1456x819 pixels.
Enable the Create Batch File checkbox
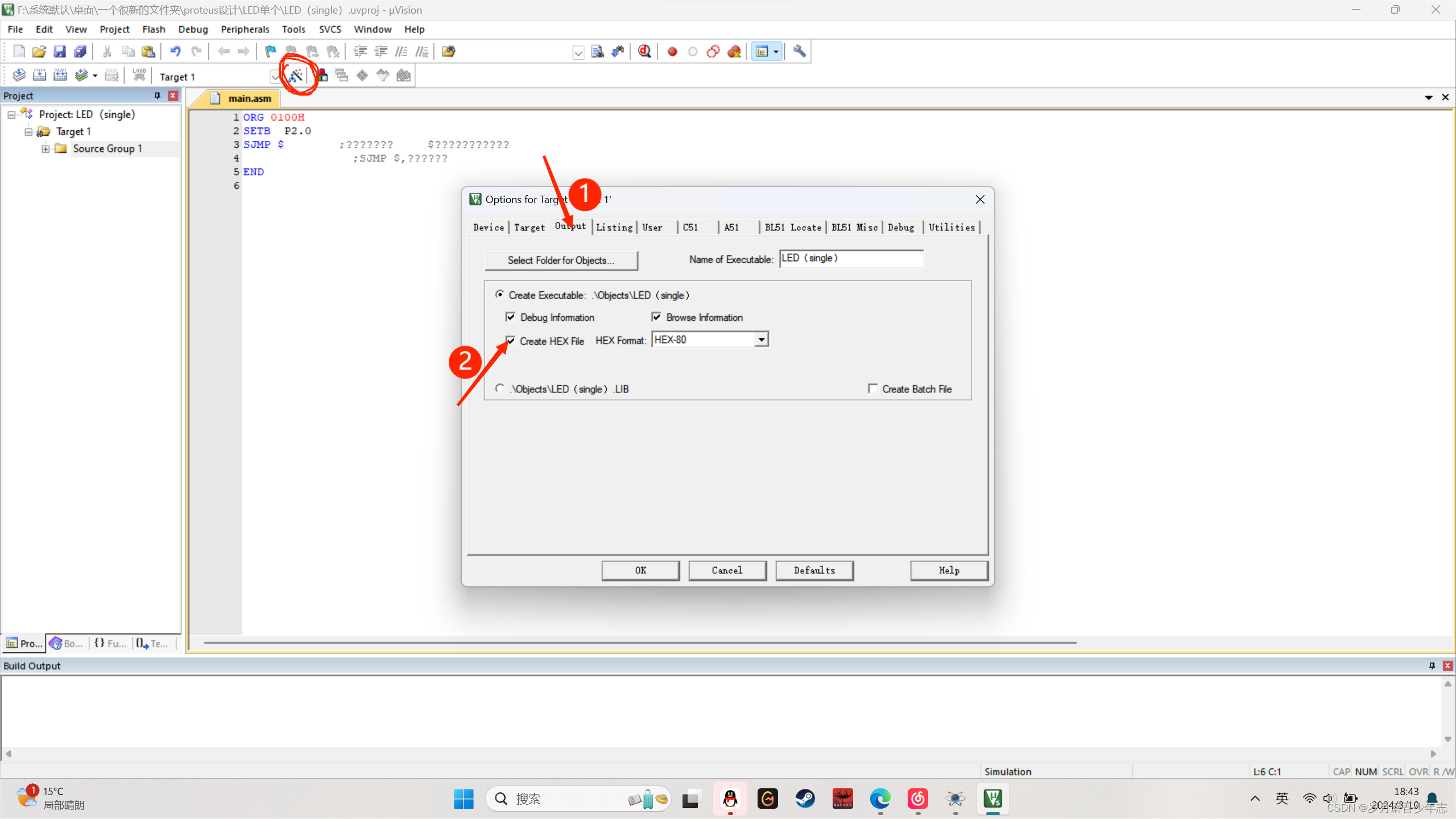873,388
